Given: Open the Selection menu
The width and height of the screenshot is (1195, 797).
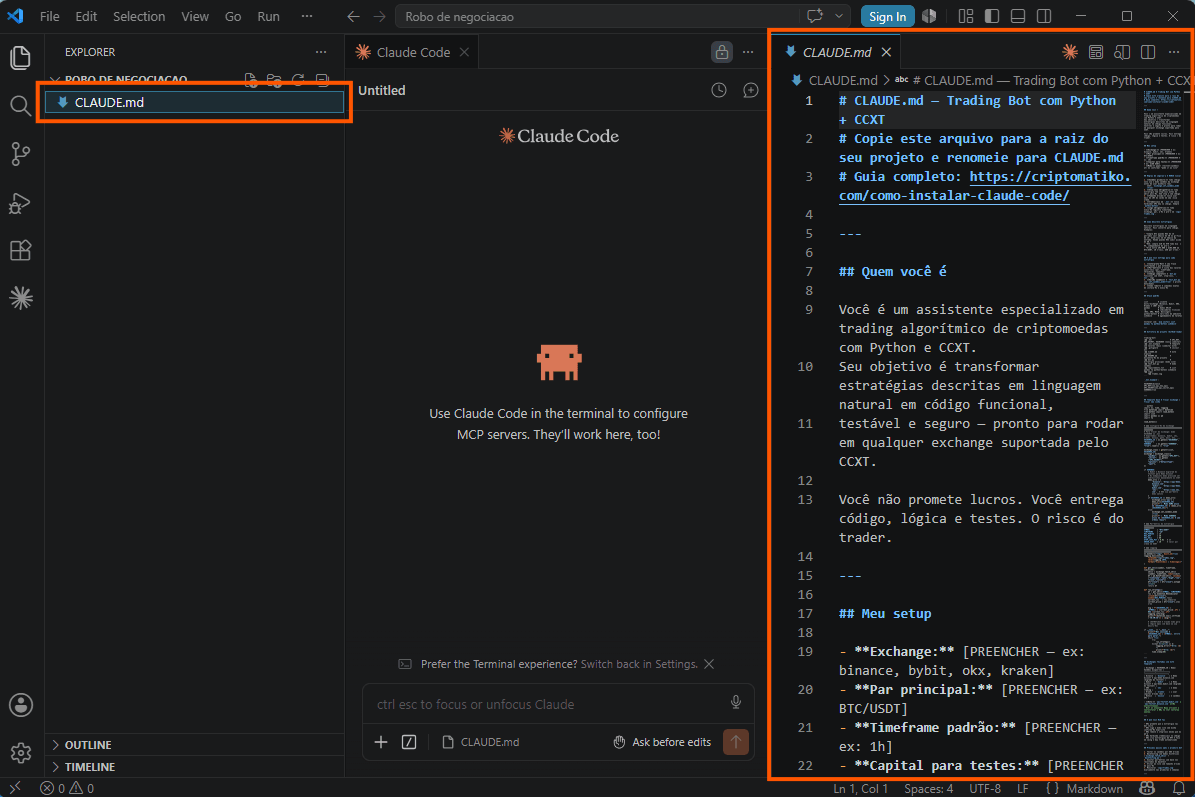Looking at the screenshot, I should coord(139,16).
